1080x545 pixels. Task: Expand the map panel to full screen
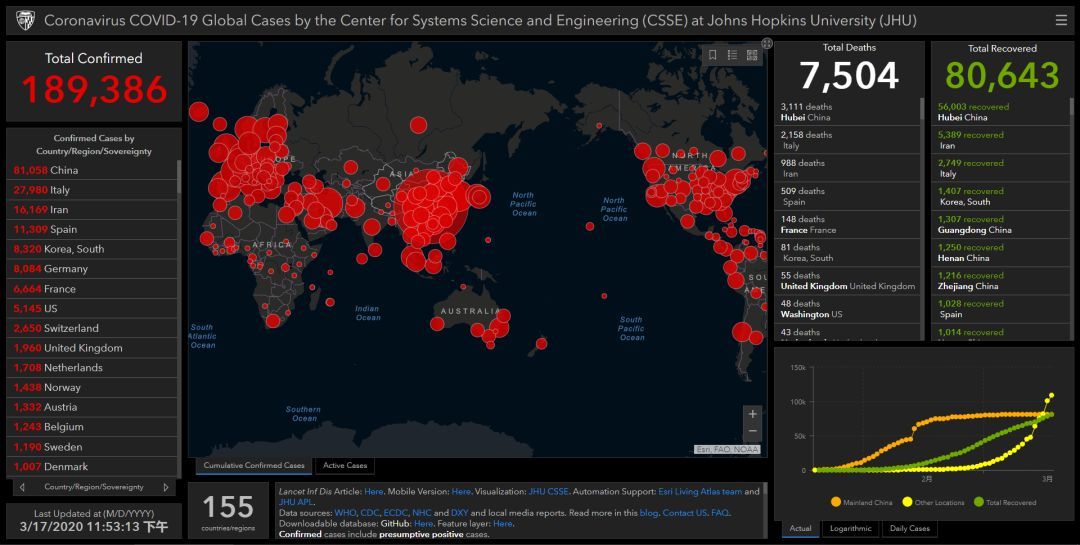point(767,43)
